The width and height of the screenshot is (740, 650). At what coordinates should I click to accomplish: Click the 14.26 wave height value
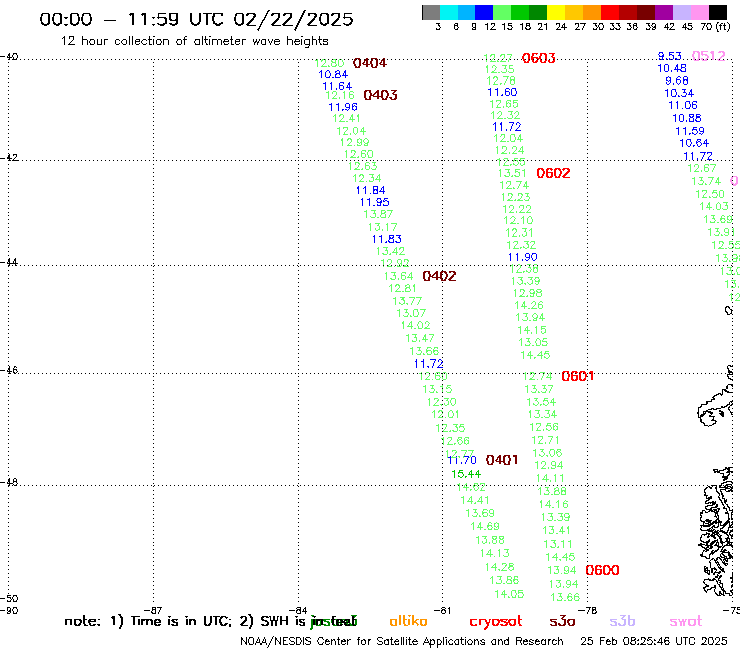click(529, 305)
